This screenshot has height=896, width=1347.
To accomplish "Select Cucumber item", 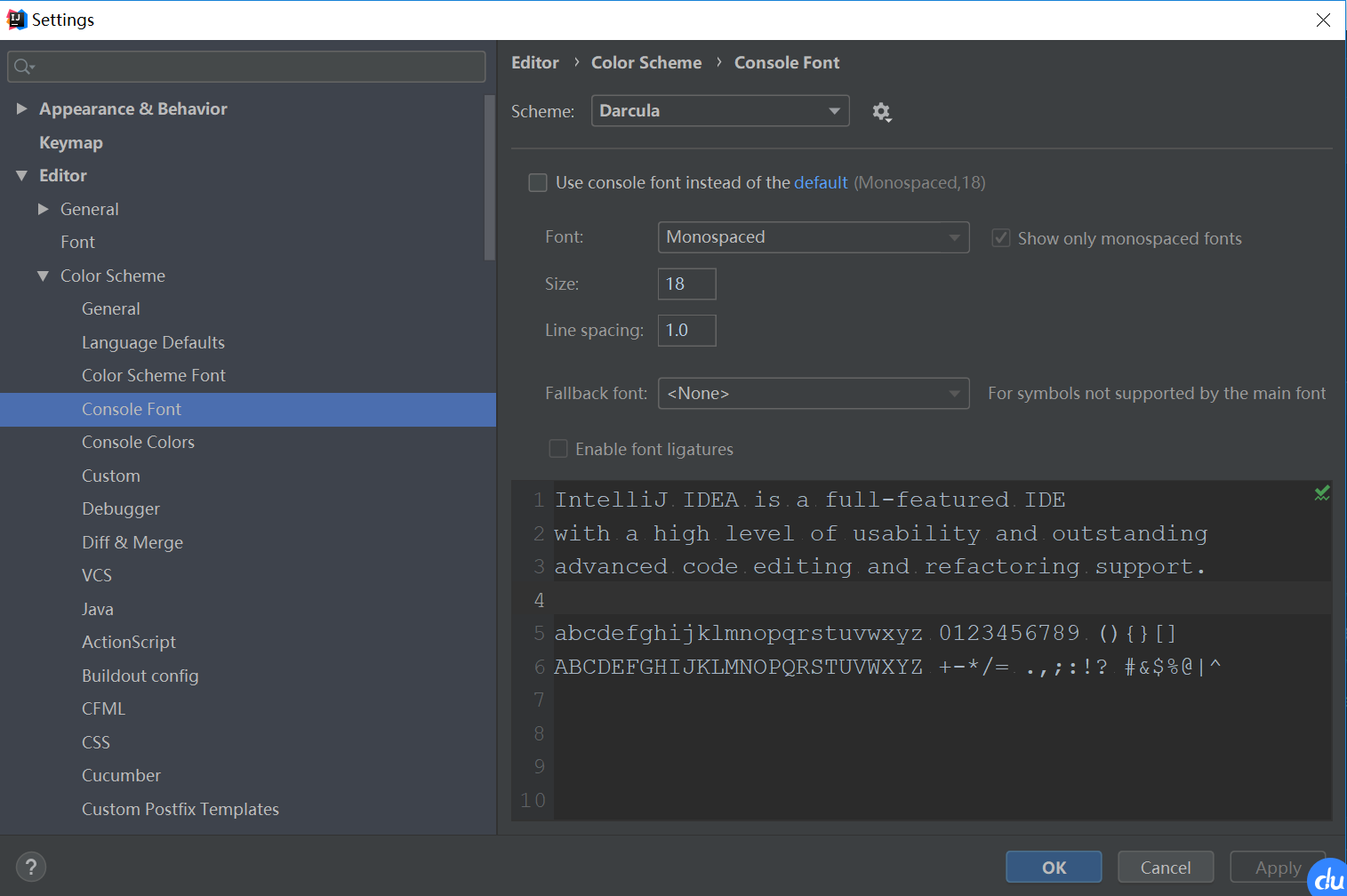I will coord(122,776).
